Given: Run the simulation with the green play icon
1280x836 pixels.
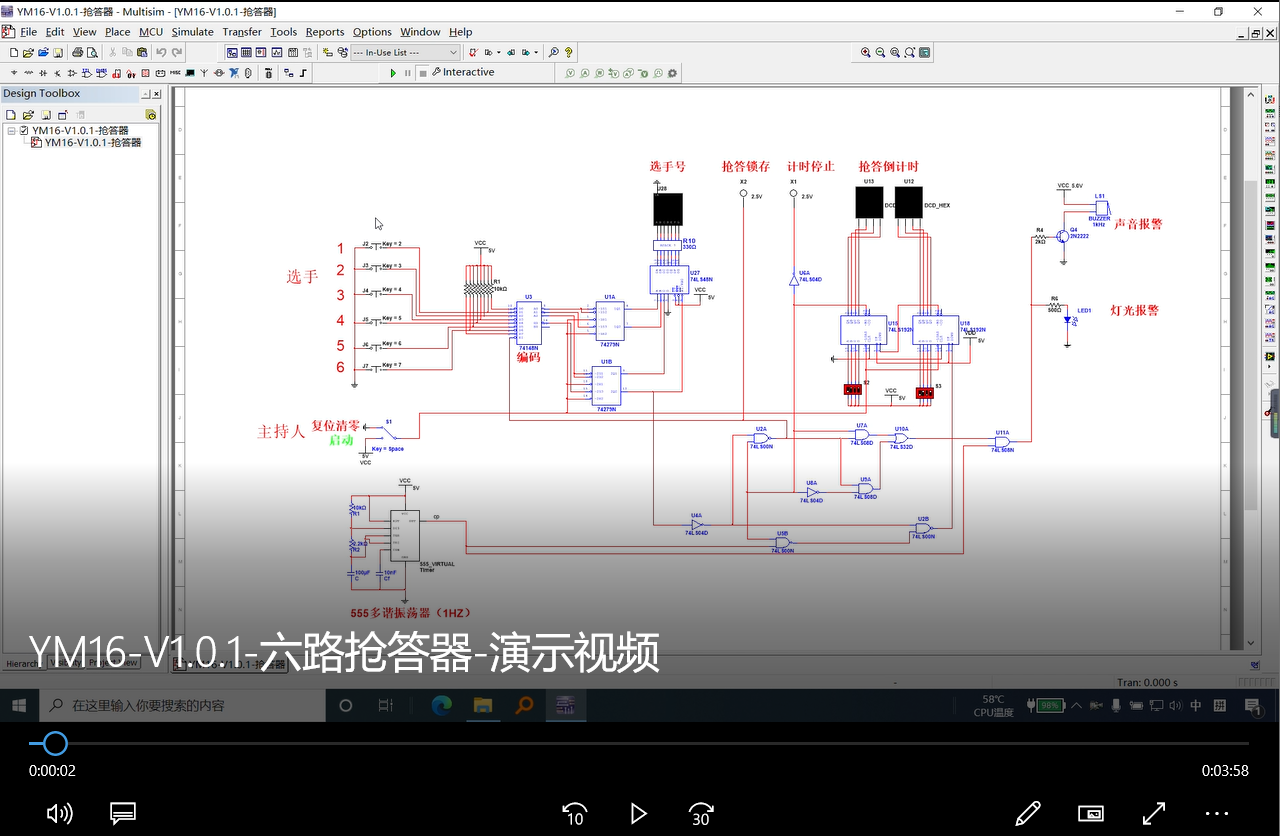Looking at the screenshot, I should pyautogui.click(x=393, y=71).
